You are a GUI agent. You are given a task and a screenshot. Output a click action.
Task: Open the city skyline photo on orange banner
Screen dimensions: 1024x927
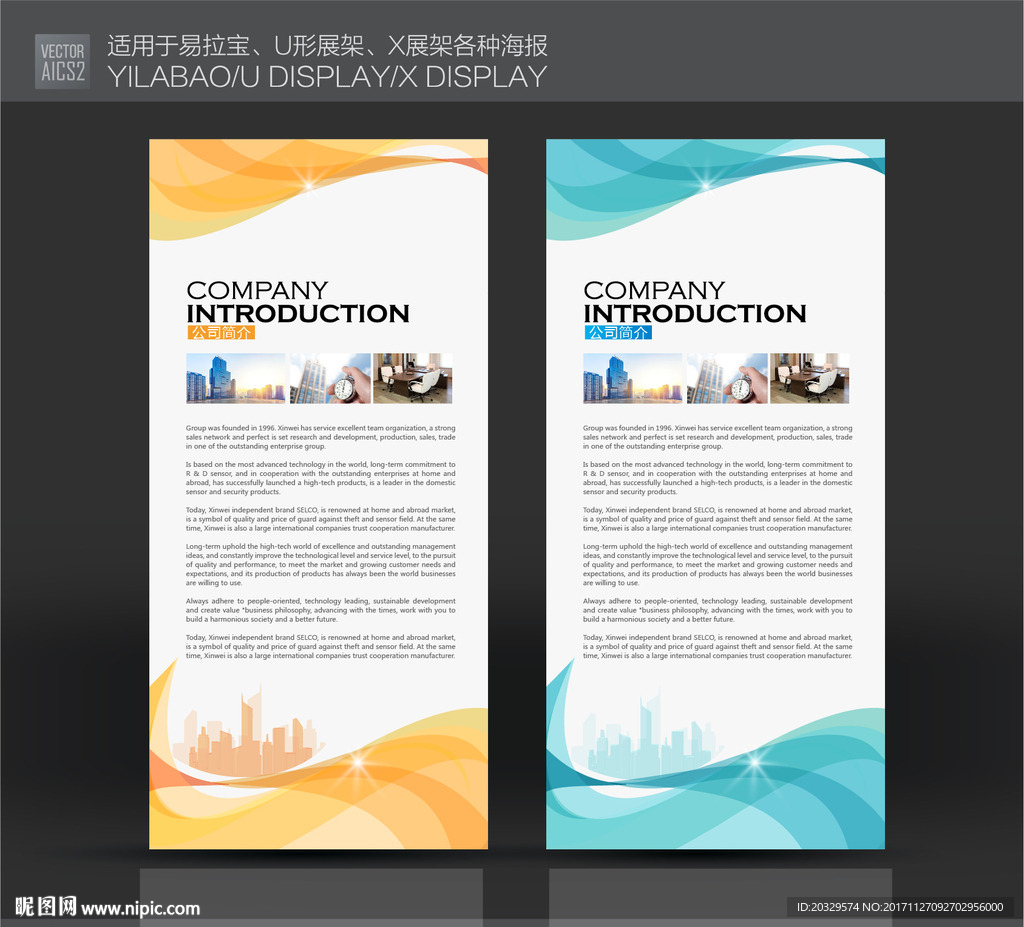(x=236, y=378)
